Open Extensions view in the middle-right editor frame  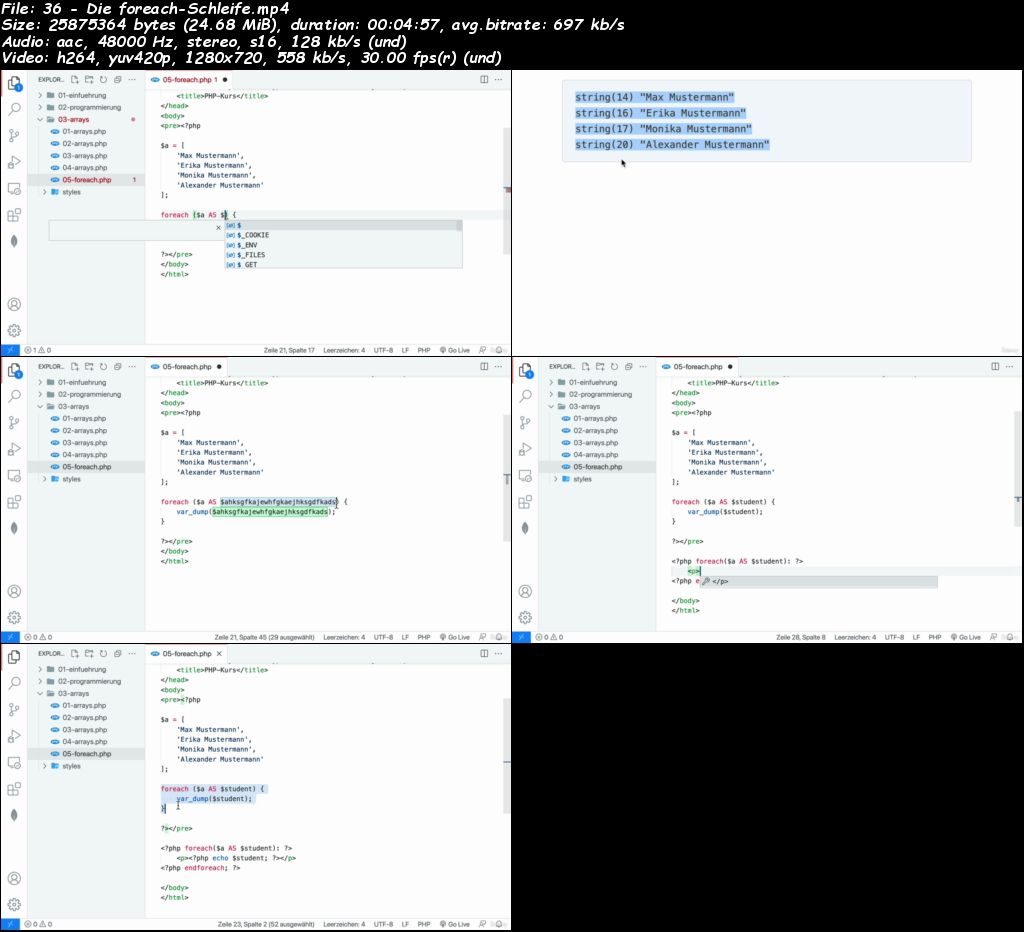[x=526, y=502]
